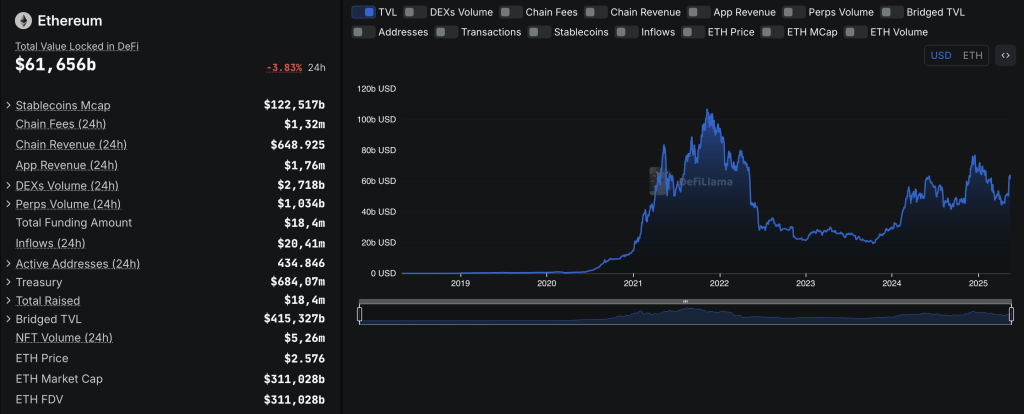
Task: Click the ETH Market Cap label
Action: pos(59,379)
